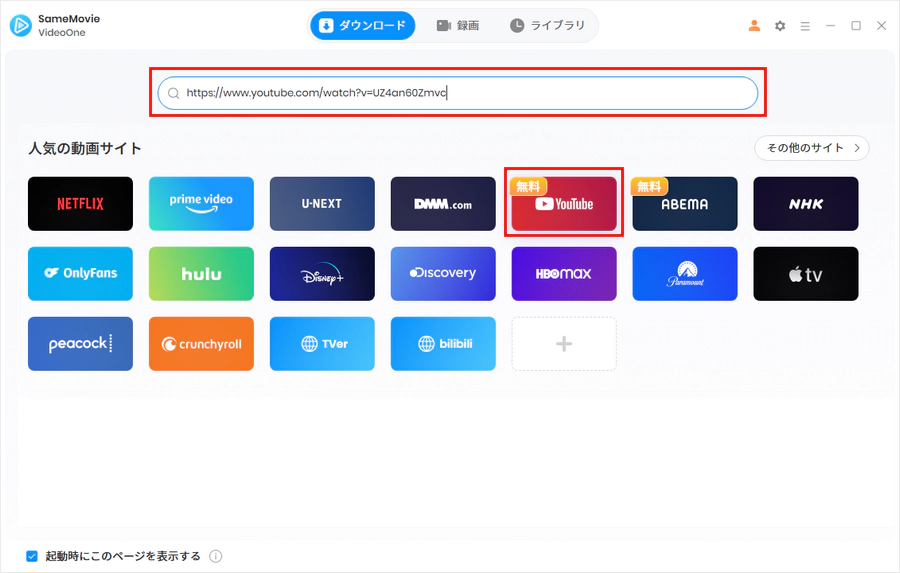Screen dimensions: 900x573
Task: Click the URL search input field
Action: coord(457,93)
